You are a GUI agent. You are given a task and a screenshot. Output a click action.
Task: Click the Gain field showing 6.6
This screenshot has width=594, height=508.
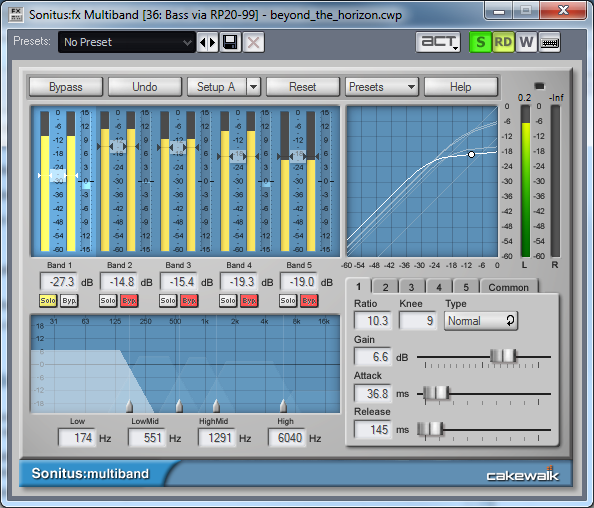point(373,356)
